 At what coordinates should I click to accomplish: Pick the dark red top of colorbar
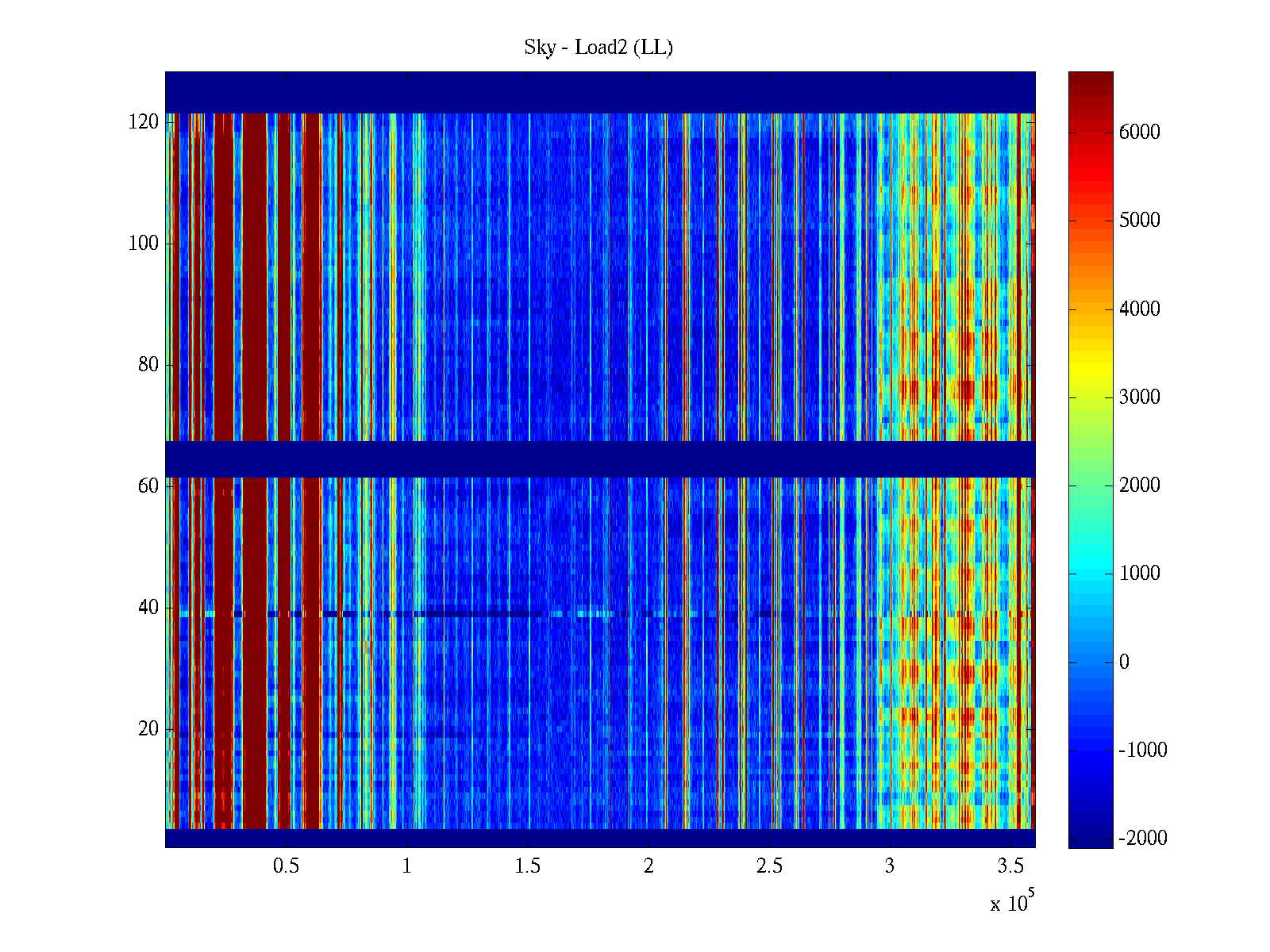click(1090, 79)
